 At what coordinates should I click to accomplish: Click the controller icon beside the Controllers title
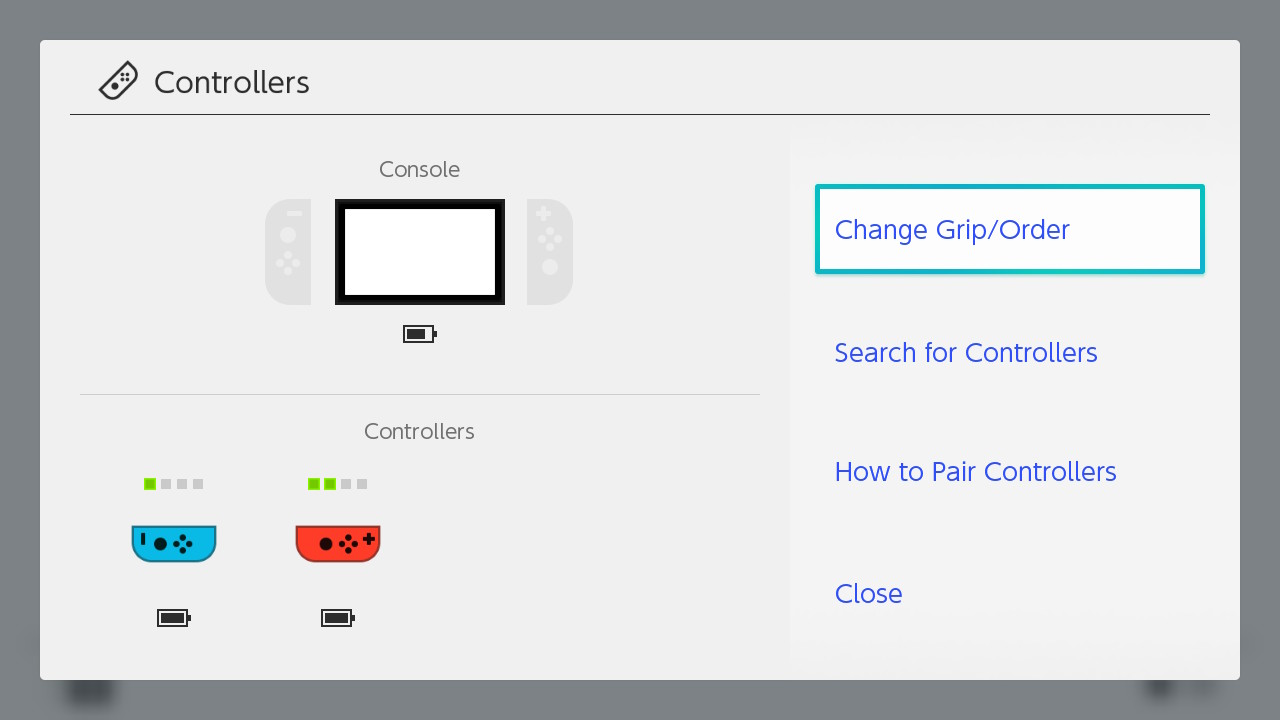118,81
